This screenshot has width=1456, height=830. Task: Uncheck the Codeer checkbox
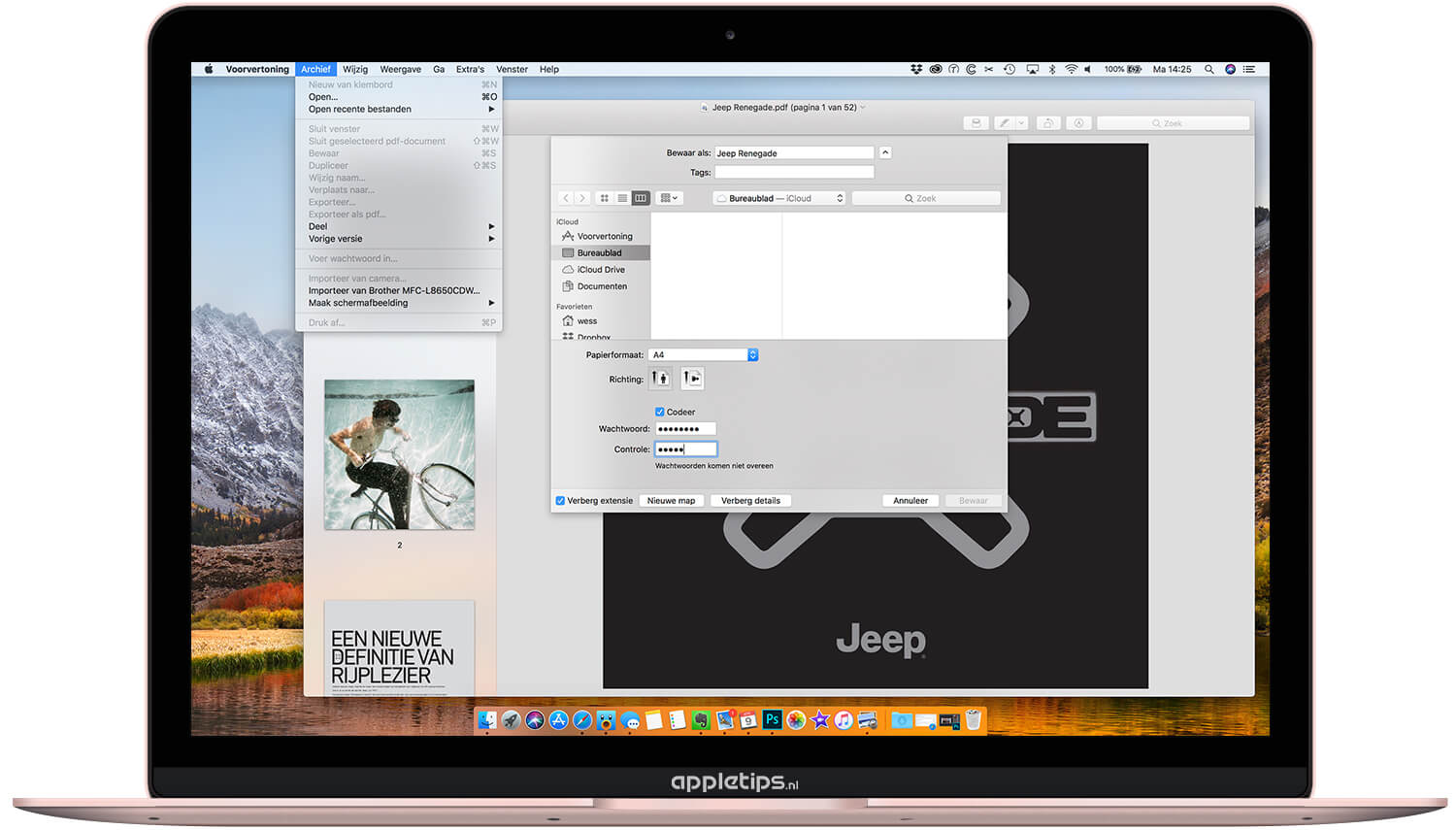coord(660,412)
